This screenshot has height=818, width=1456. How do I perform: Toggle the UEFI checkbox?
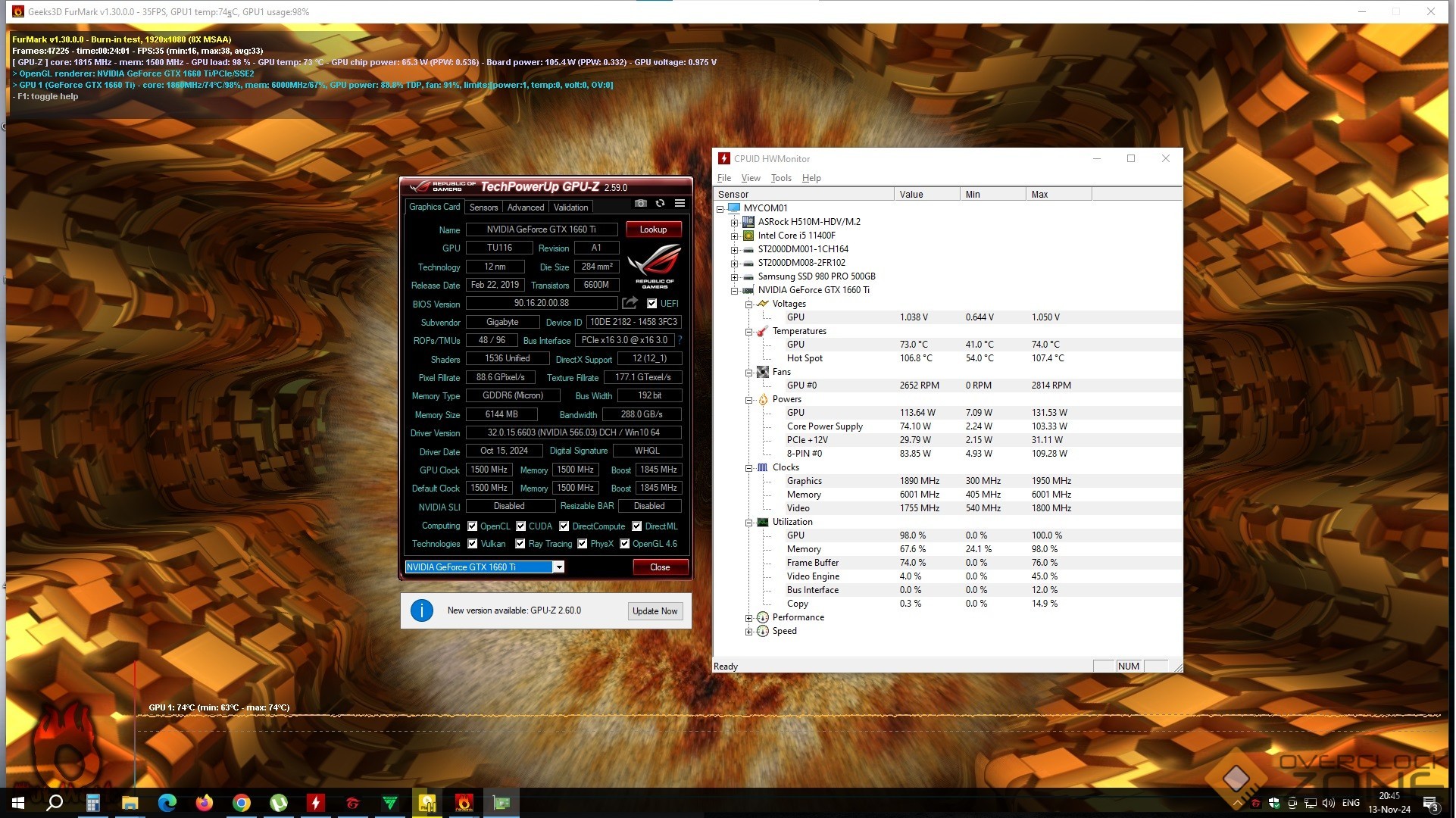pyautogui.click(x=652, y=304)
